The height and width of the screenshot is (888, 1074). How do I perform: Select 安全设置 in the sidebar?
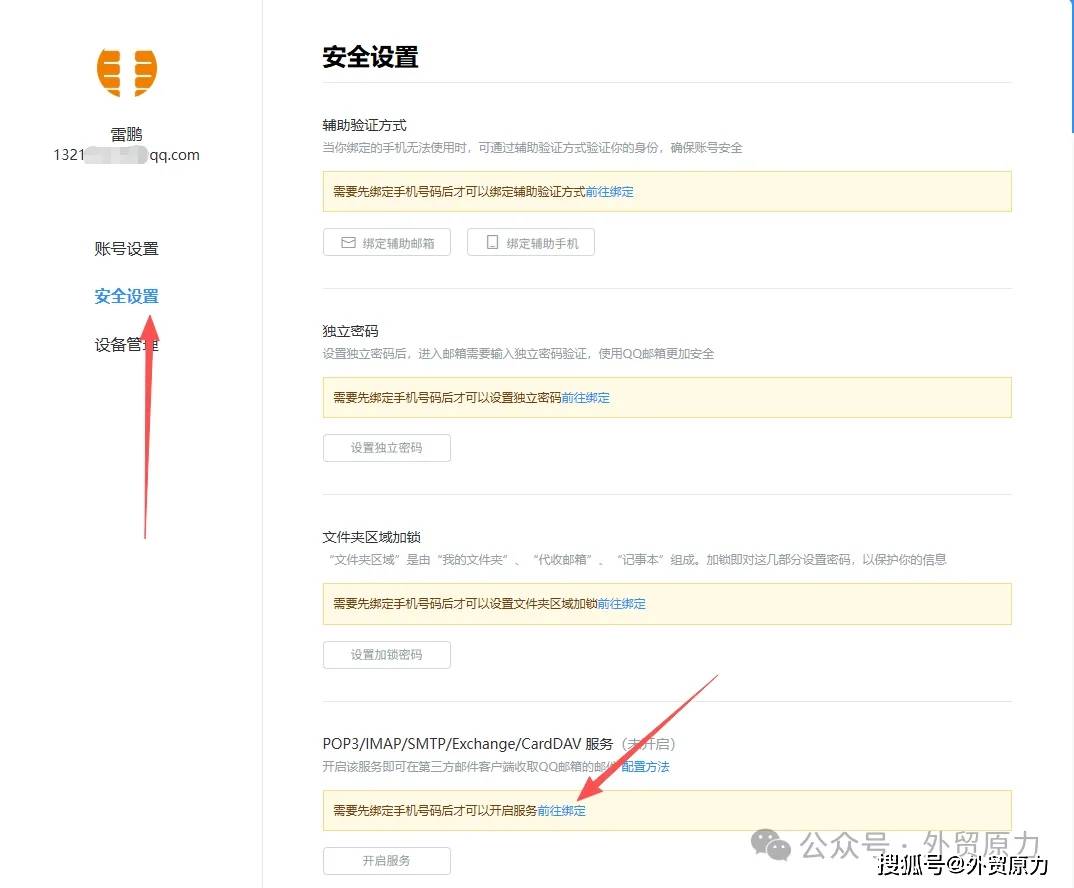tap(127, 296)
